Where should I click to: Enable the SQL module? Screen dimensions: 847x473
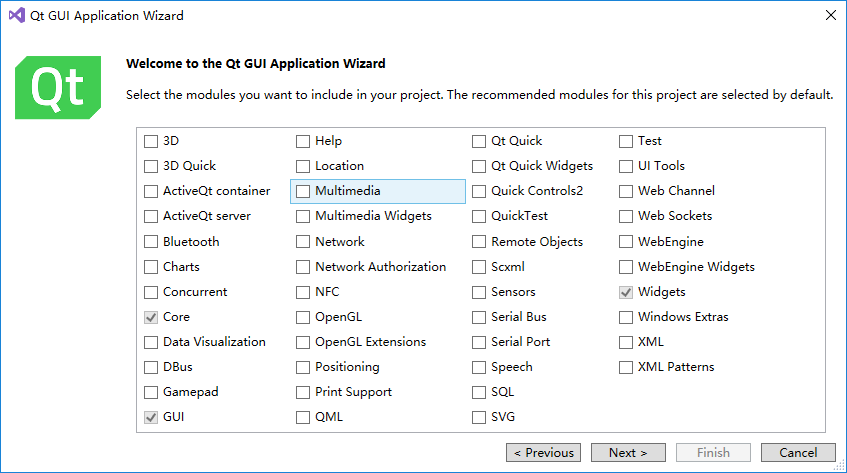pyautogui.click(x=479, y=392)
